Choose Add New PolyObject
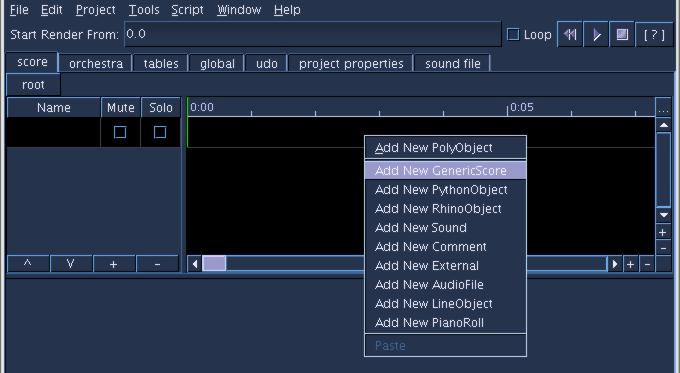 click(445, 148)
